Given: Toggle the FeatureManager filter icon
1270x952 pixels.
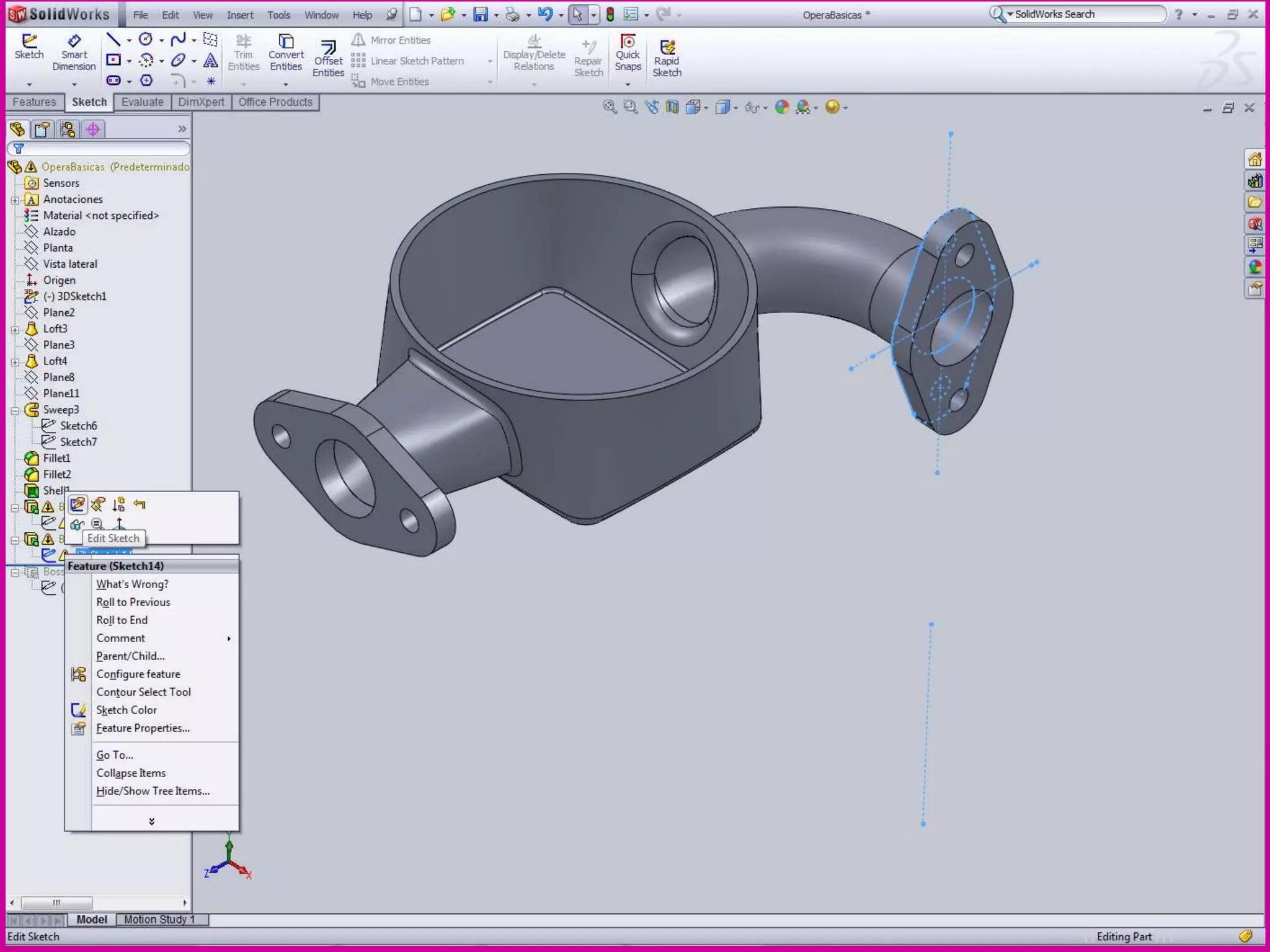Looking at the screenshot, I should coord(19,149).
